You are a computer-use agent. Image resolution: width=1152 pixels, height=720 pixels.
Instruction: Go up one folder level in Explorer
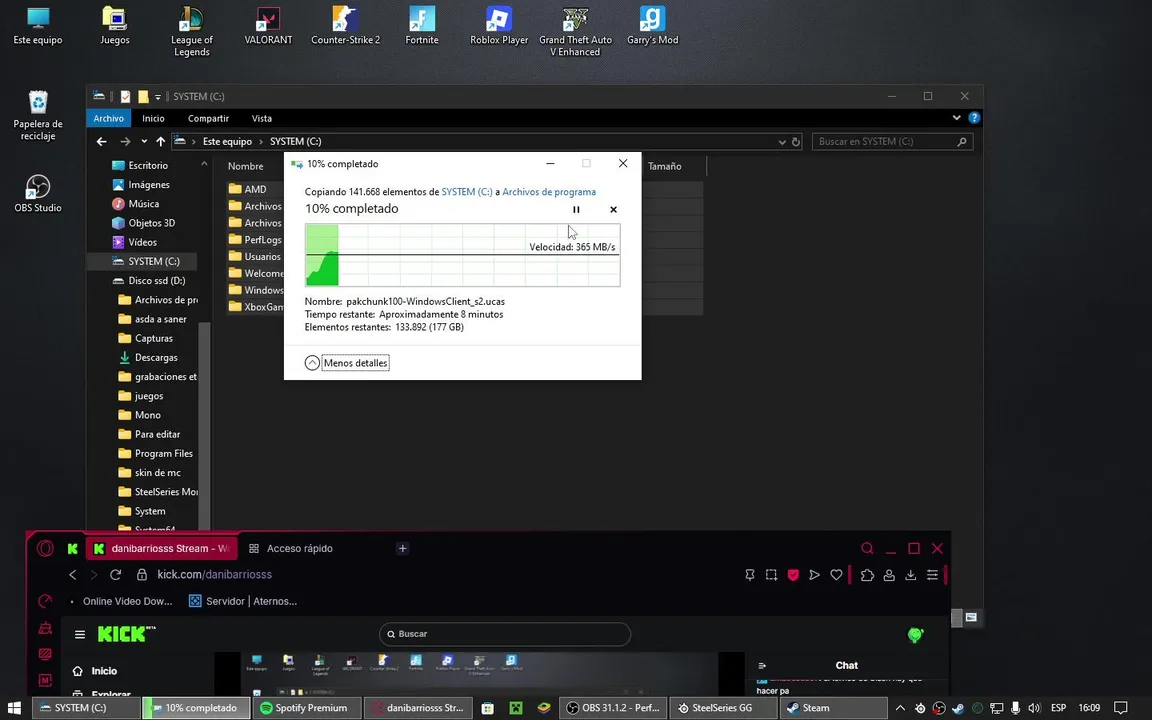click(160, 141)
